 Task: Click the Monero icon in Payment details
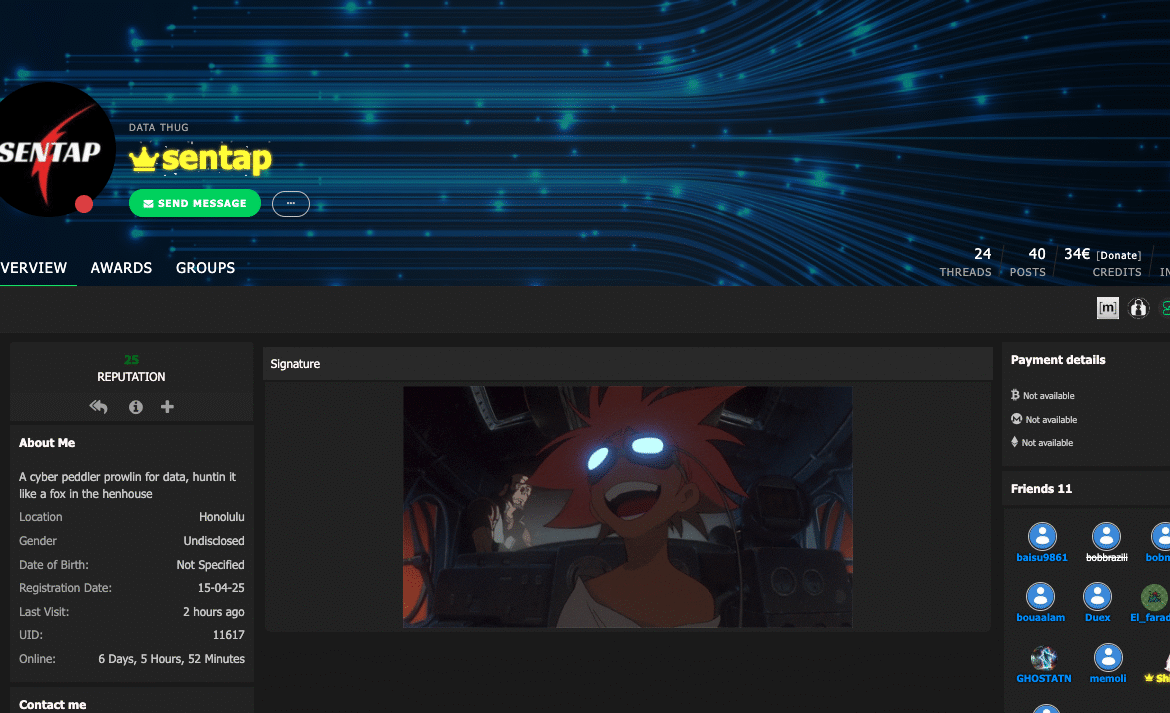click(x=1016, y=418)
